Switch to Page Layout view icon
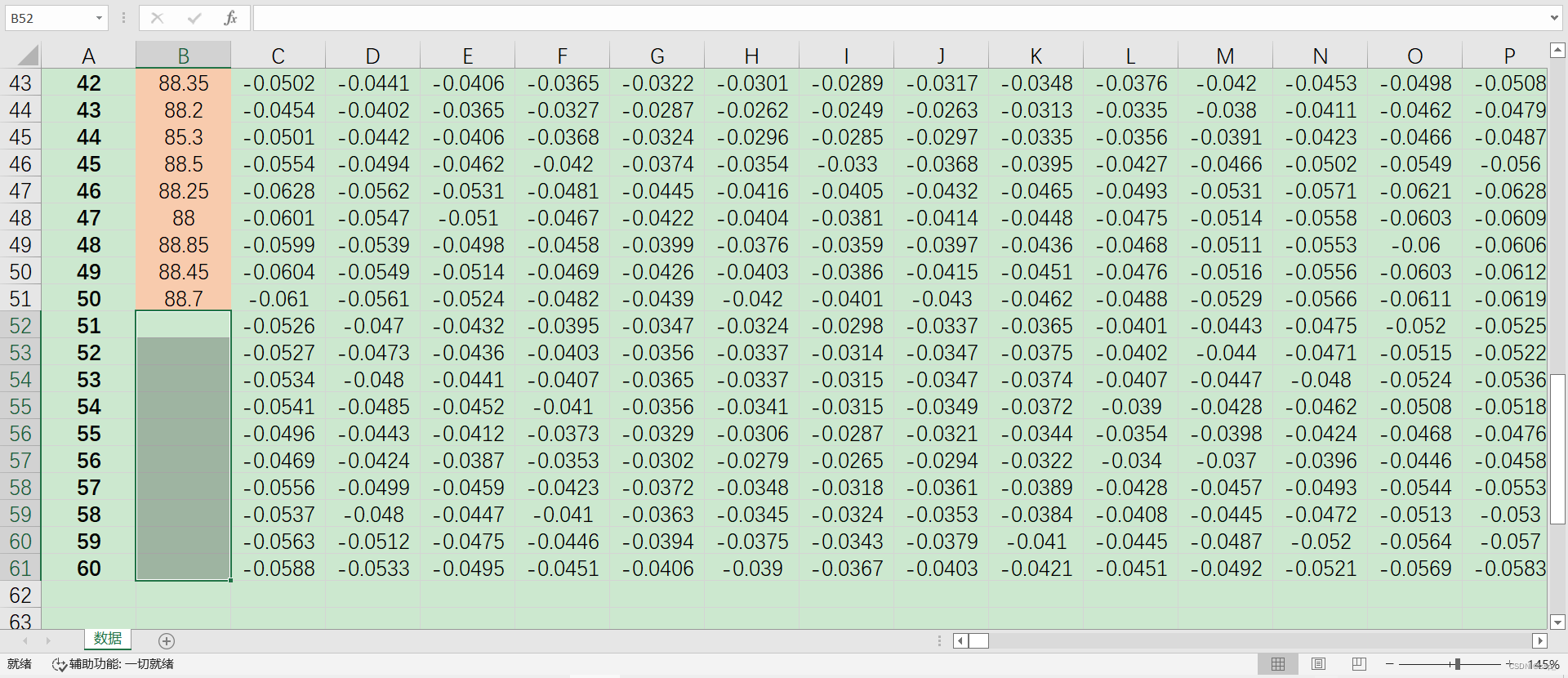The width and height of the screenshot is (1568, 678). [1318, 664]
